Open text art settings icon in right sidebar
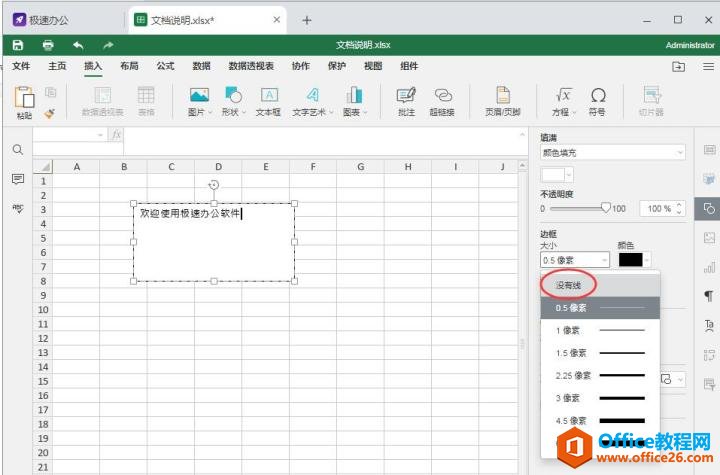This screenshot has width=720, height=475. pos(709,325)
